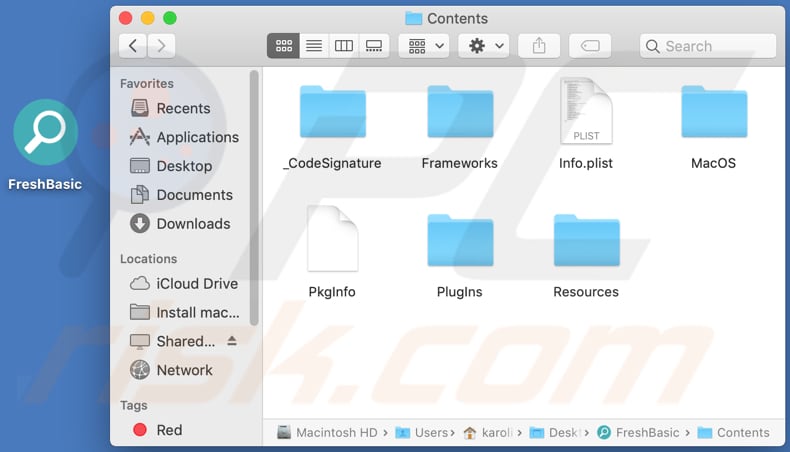Click the _CodeSignature name label
The width and height of the screenshot is (790, 452).
(332, 163)
